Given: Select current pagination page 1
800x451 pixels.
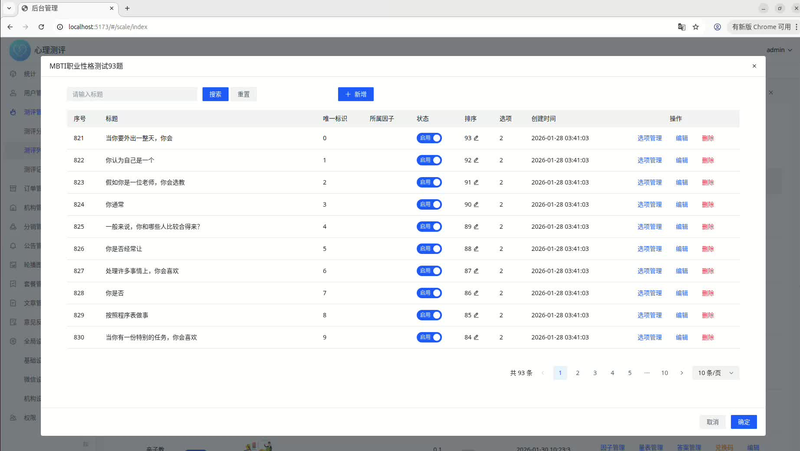Looking at the screenshot, I should (x=560, y=373).
